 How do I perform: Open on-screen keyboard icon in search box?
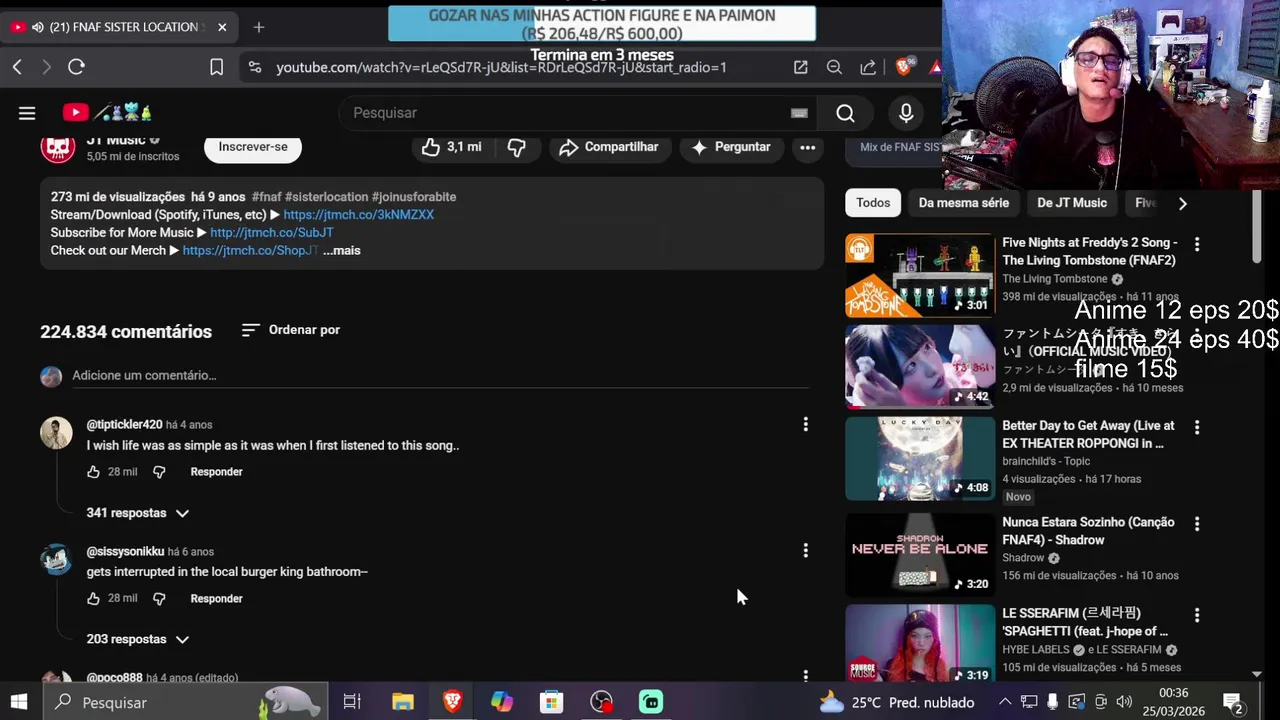799,113
